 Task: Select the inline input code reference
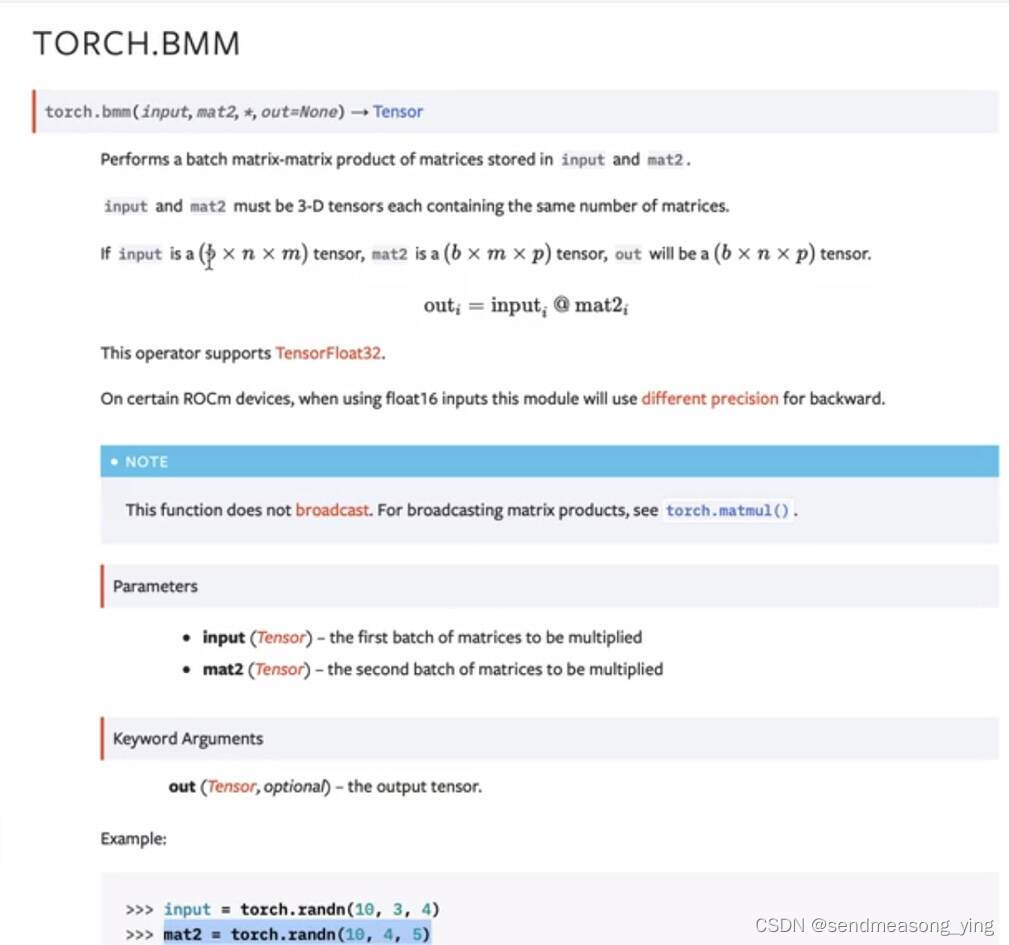pyautogui.click(x=125, y=206)
